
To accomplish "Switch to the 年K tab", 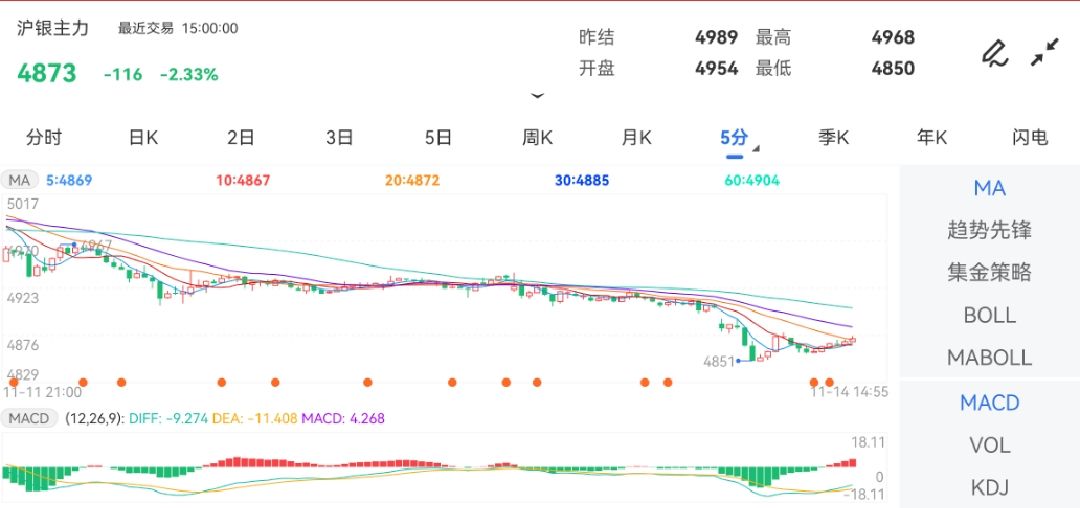I will pyautogui.click(x=932, y=138).
